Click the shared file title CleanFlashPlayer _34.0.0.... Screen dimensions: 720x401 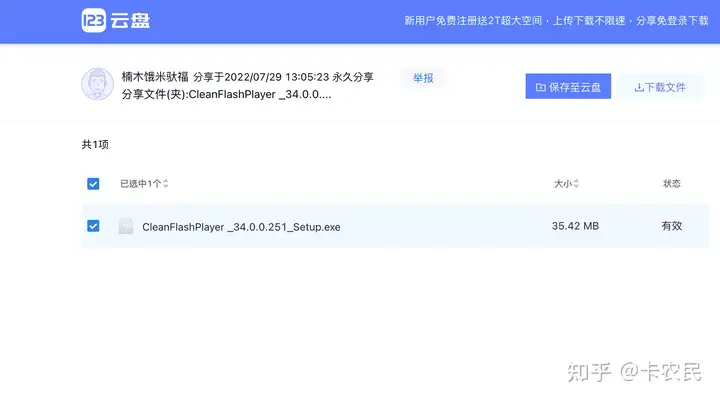pyautogui.click(x=260, y=95)
